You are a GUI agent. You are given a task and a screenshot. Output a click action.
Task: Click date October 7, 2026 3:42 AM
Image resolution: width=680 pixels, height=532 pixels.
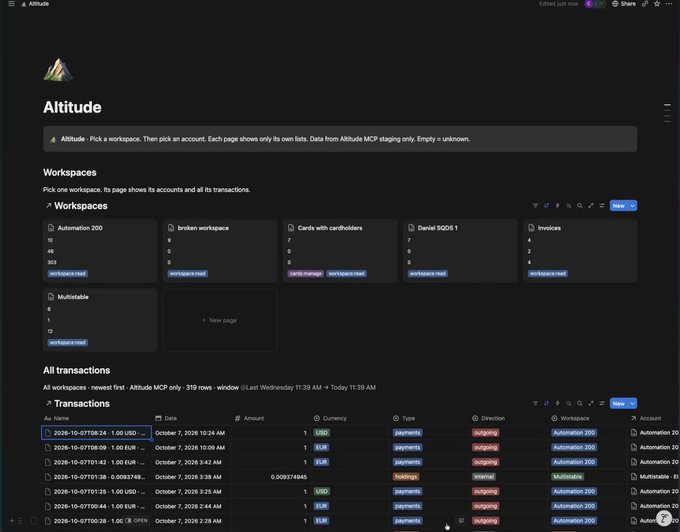pyautogui.click(x=188, y=462)
